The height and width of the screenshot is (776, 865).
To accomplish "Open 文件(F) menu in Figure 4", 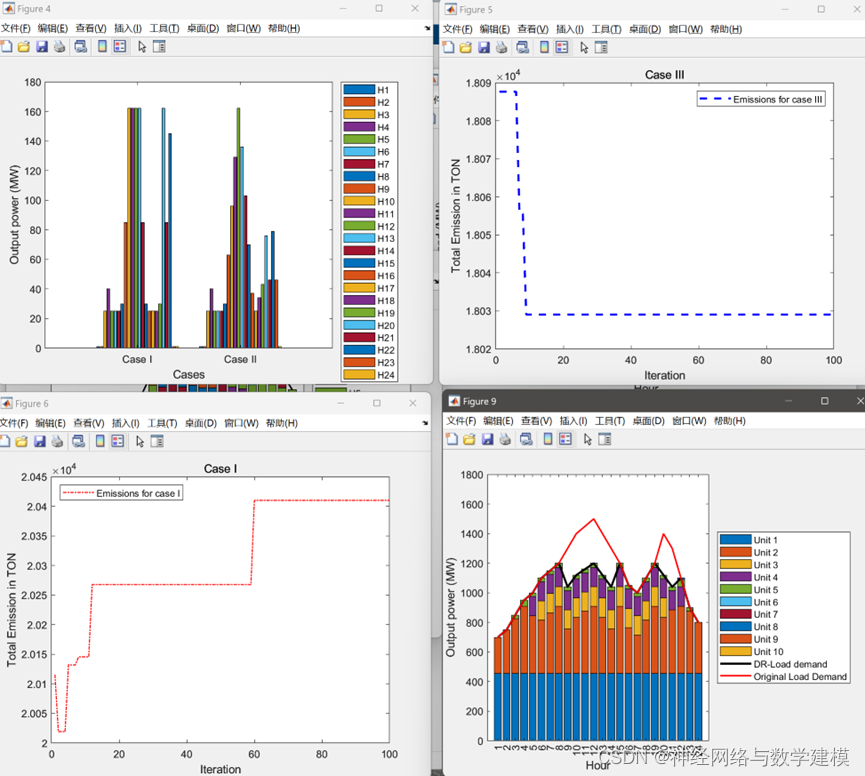I will (16, 28).
